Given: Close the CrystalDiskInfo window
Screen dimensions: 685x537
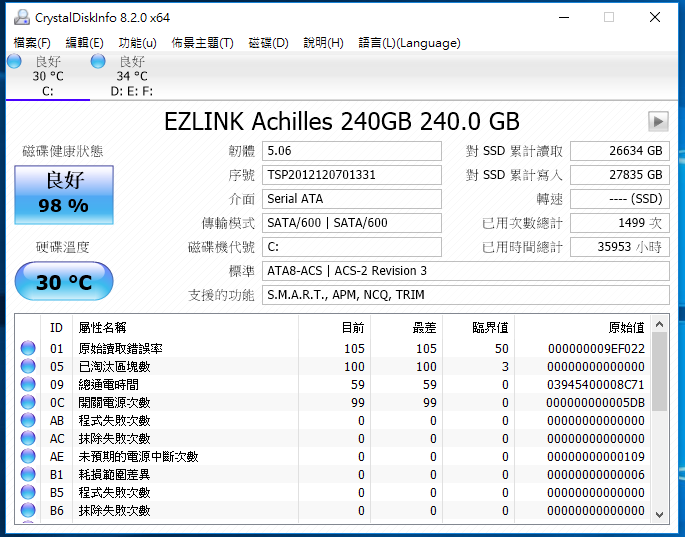Looking at the screenshot, I should click(655, 17).
